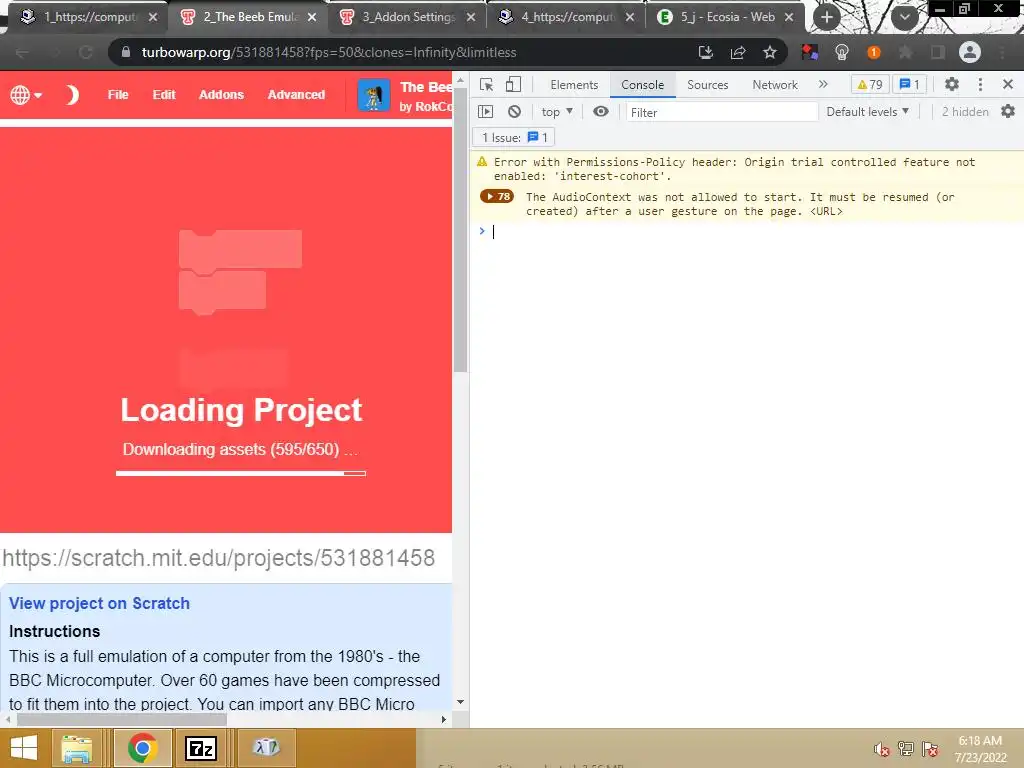1024x768 pixels.
Task: Reload the page
Action: click(86, 52)
